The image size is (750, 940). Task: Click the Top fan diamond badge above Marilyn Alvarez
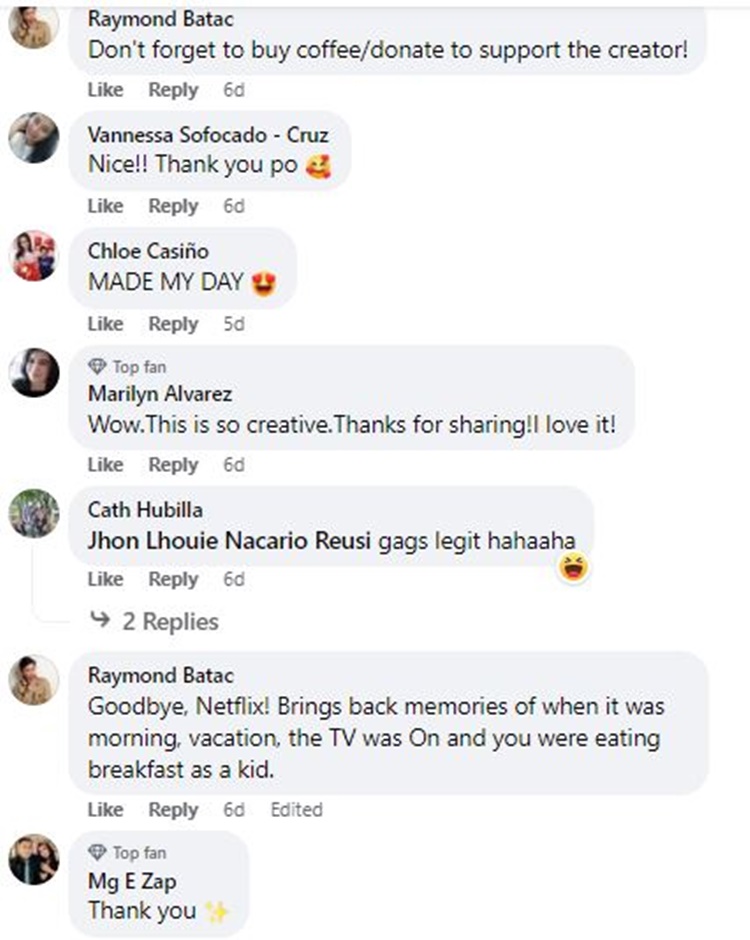[97, 367]
